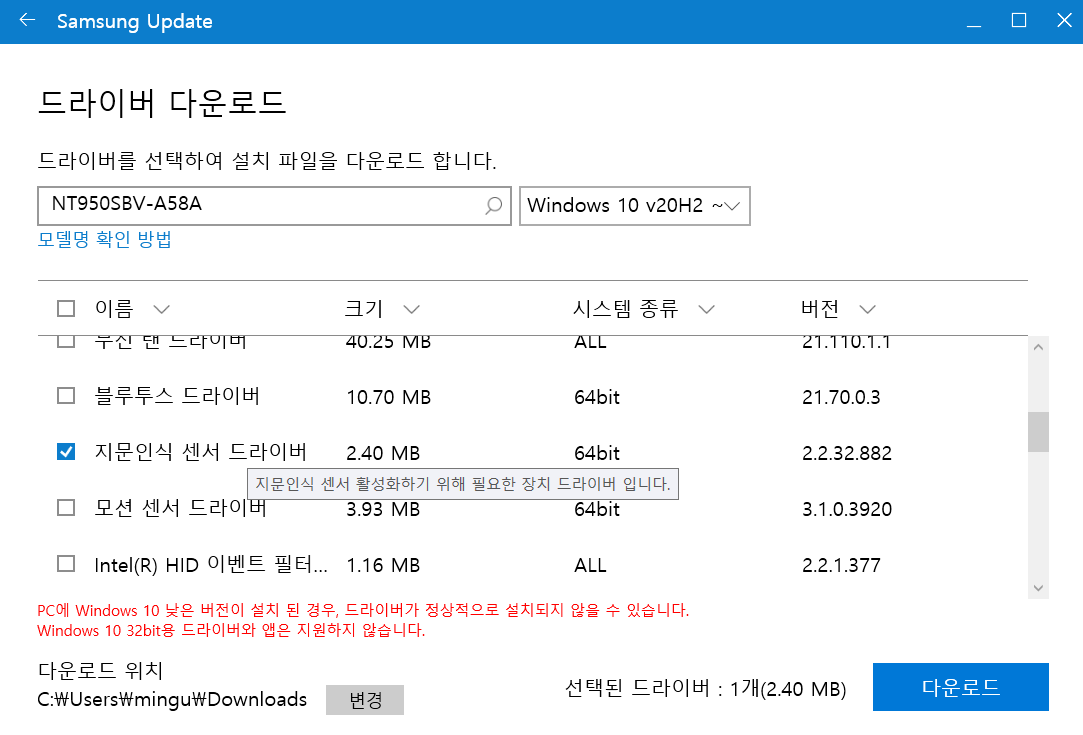Viewport: 1083px width, 735px height.
Task: Click the 선택된 드라이버 : 1개(2.40 MB) summary
Action: click(705, 688)
